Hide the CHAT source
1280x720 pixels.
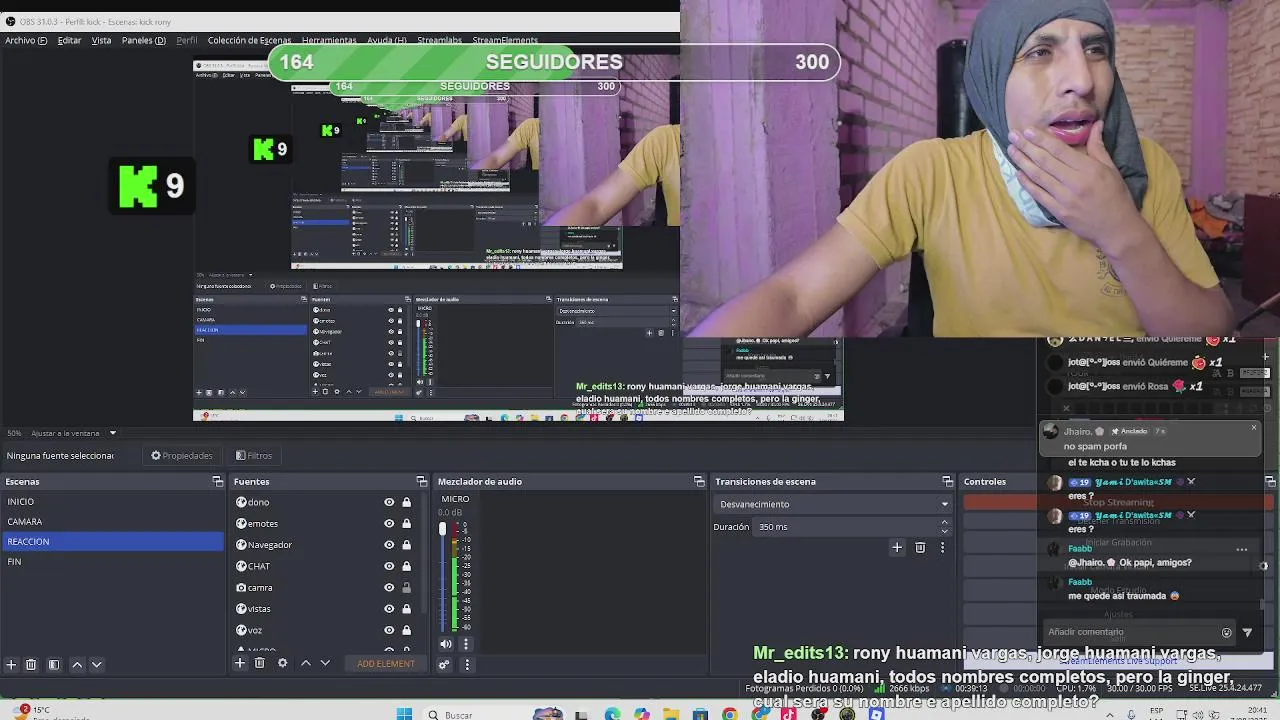coord(389,566)
